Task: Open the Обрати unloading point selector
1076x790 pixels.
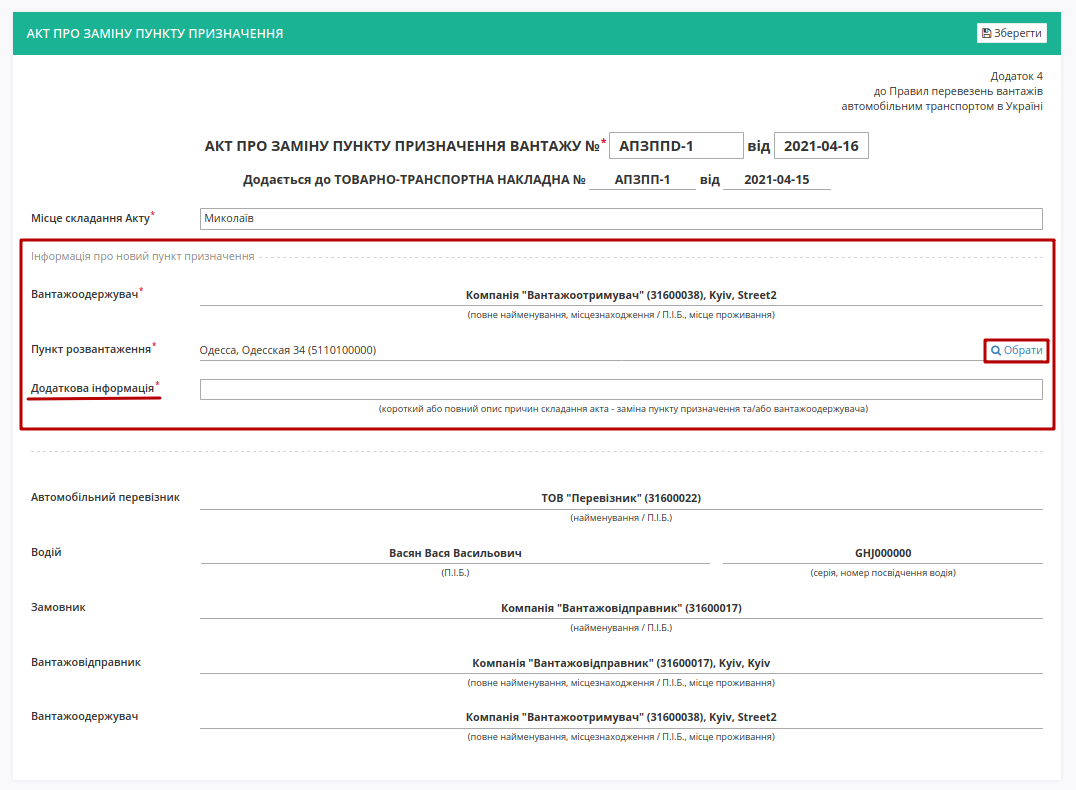Action: pyautogui.click(x=1016, y=351)
